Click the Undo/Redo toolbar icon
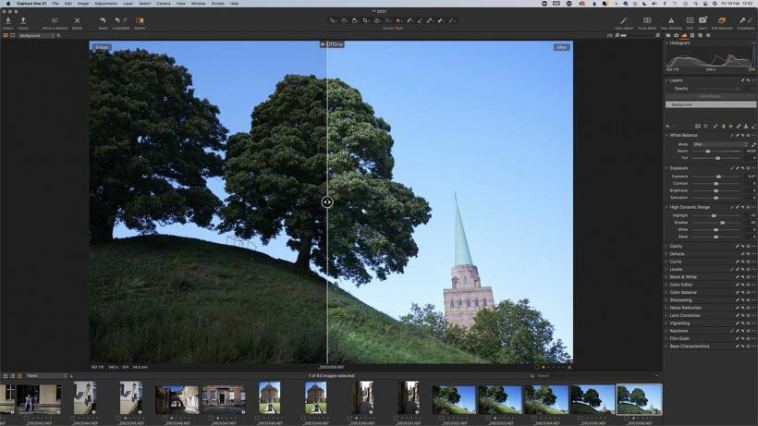Image resolution: width=758 pixels, height=426 pixels. [x=121, y=21]
